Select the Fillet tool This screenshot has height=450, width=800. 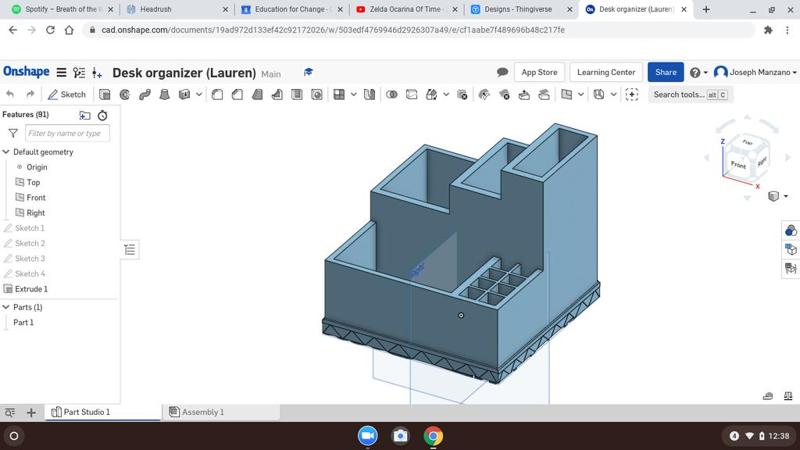pyautogui.click(x=218, y=95)
